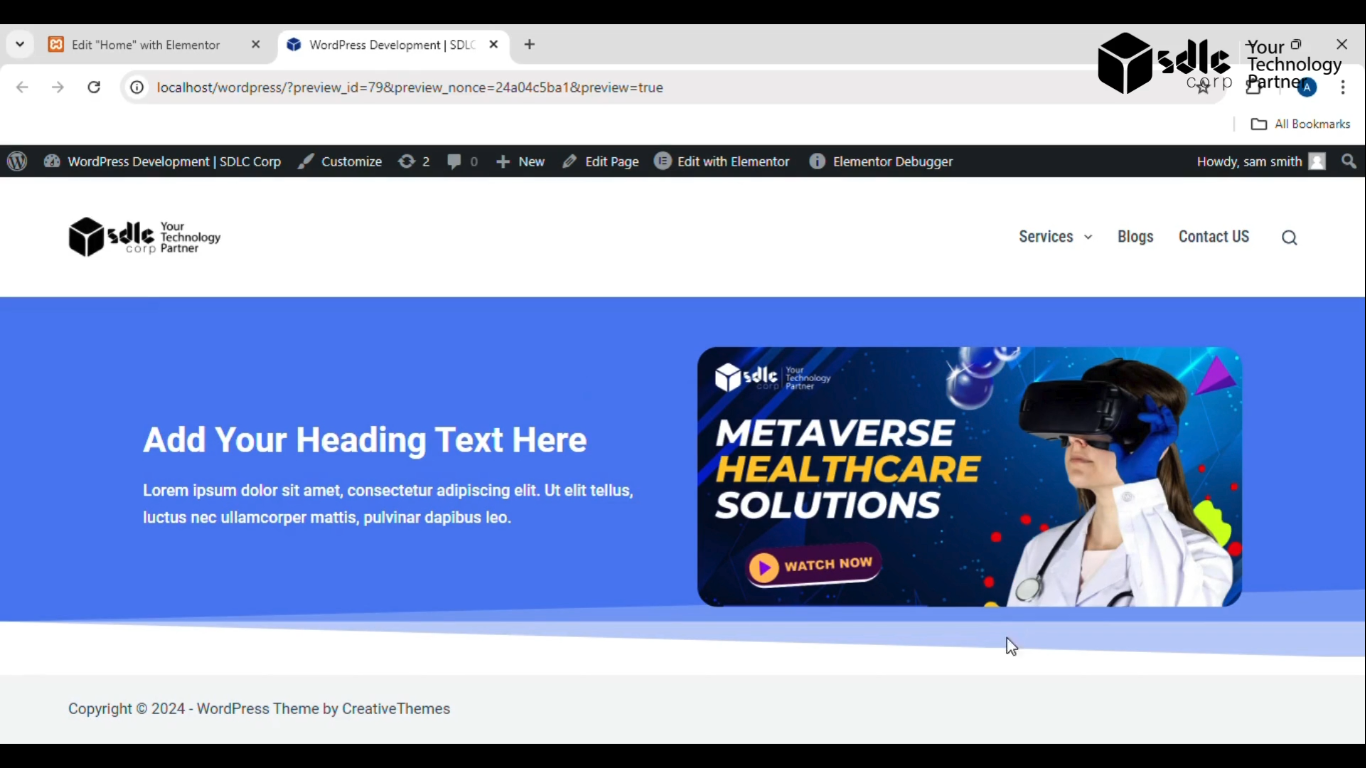Close the Edit "Home" with Elementor tab
Screen dimensions: 1366x768
click(255, 45)
